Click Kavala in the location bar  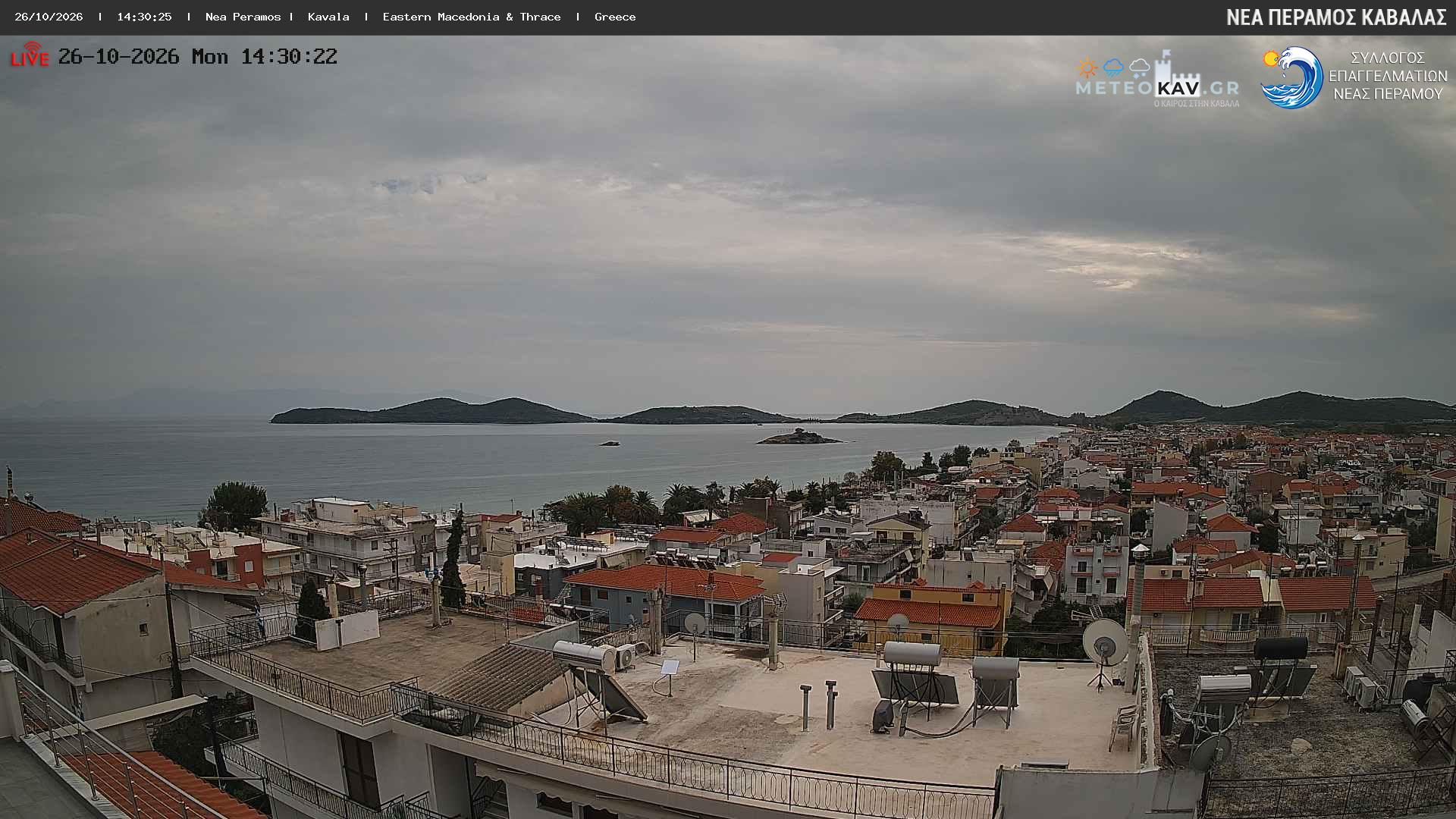(328, 17)
